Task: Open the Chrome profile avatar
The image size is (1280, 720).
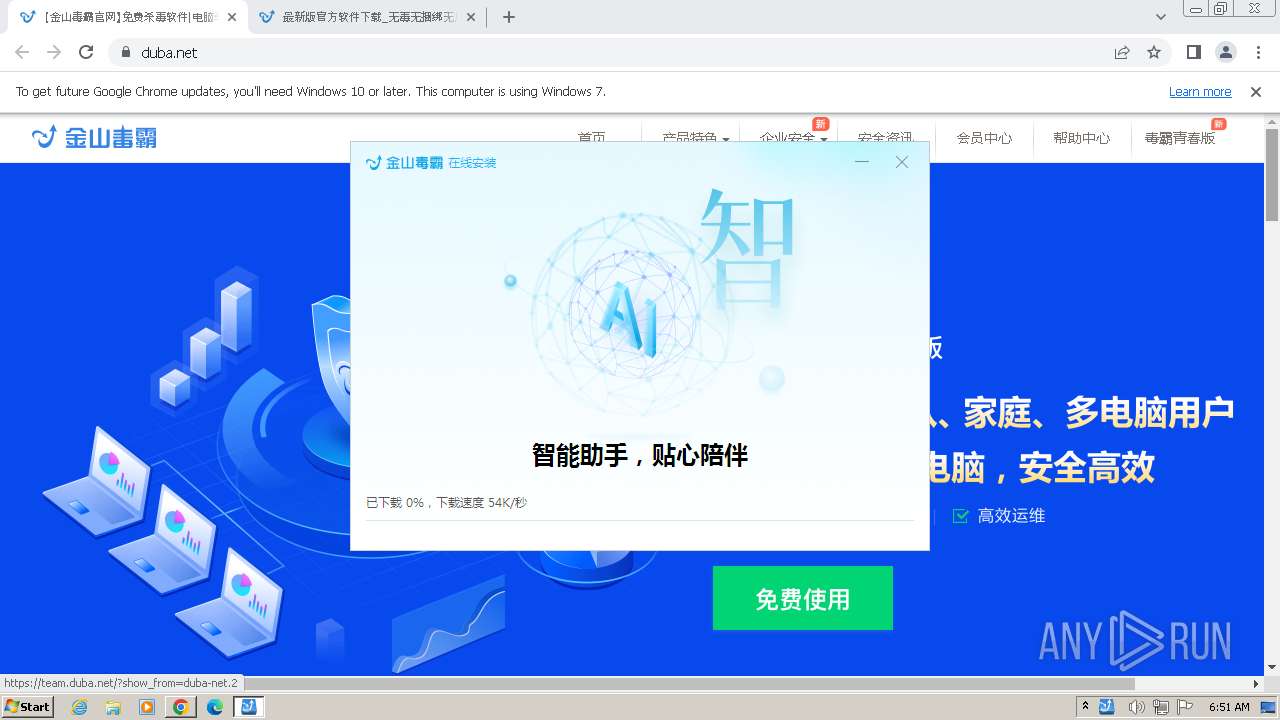Action: [1225, 52]
